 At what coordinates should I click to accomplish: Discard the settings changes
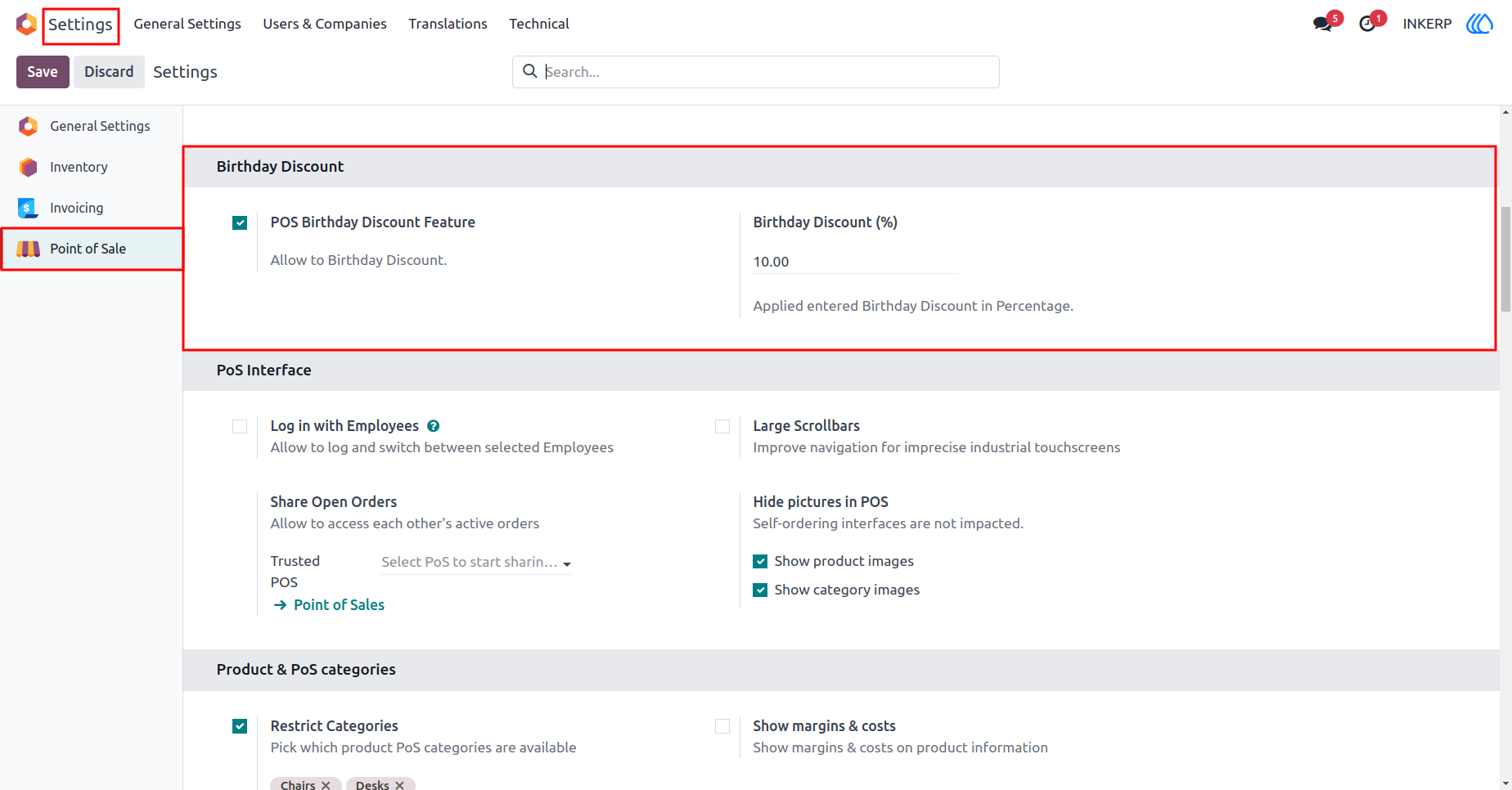coord(109,72)
